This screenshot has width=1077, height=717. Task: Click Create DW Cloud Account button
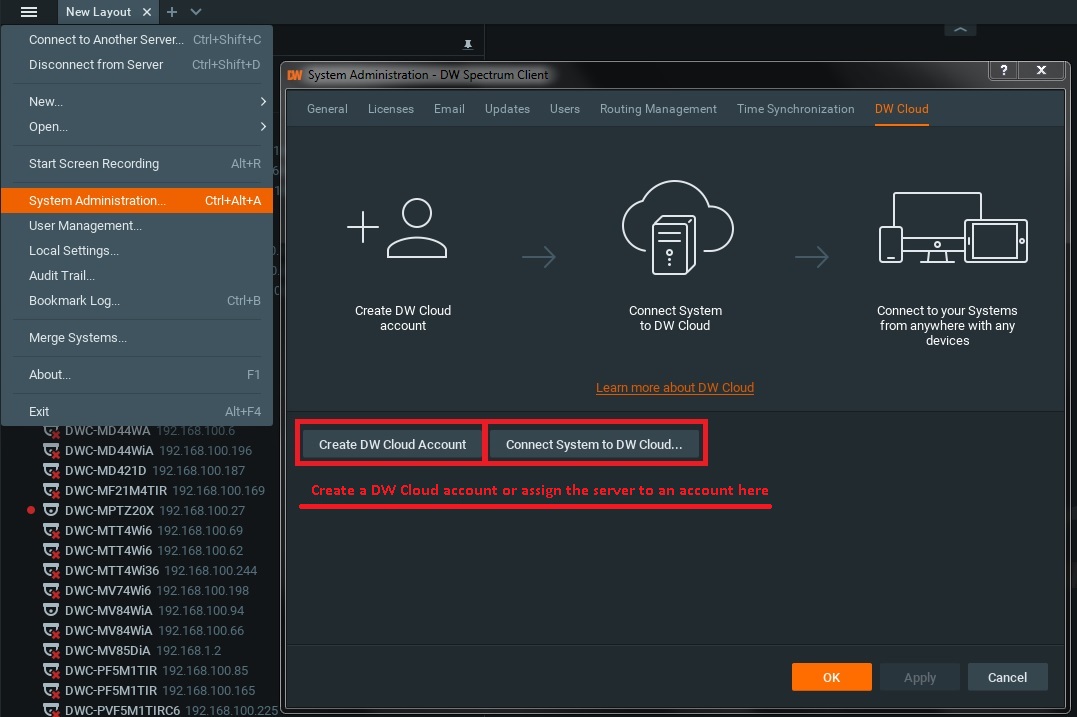pyautogui.click(x=392, y=445)
